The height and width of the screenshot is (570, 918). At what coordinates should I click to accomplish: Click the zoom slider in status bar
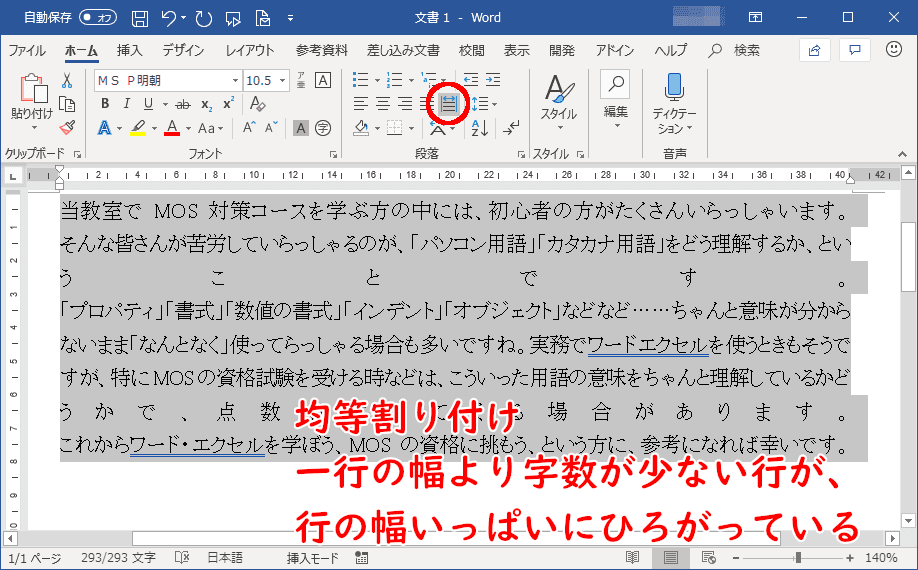797,558
